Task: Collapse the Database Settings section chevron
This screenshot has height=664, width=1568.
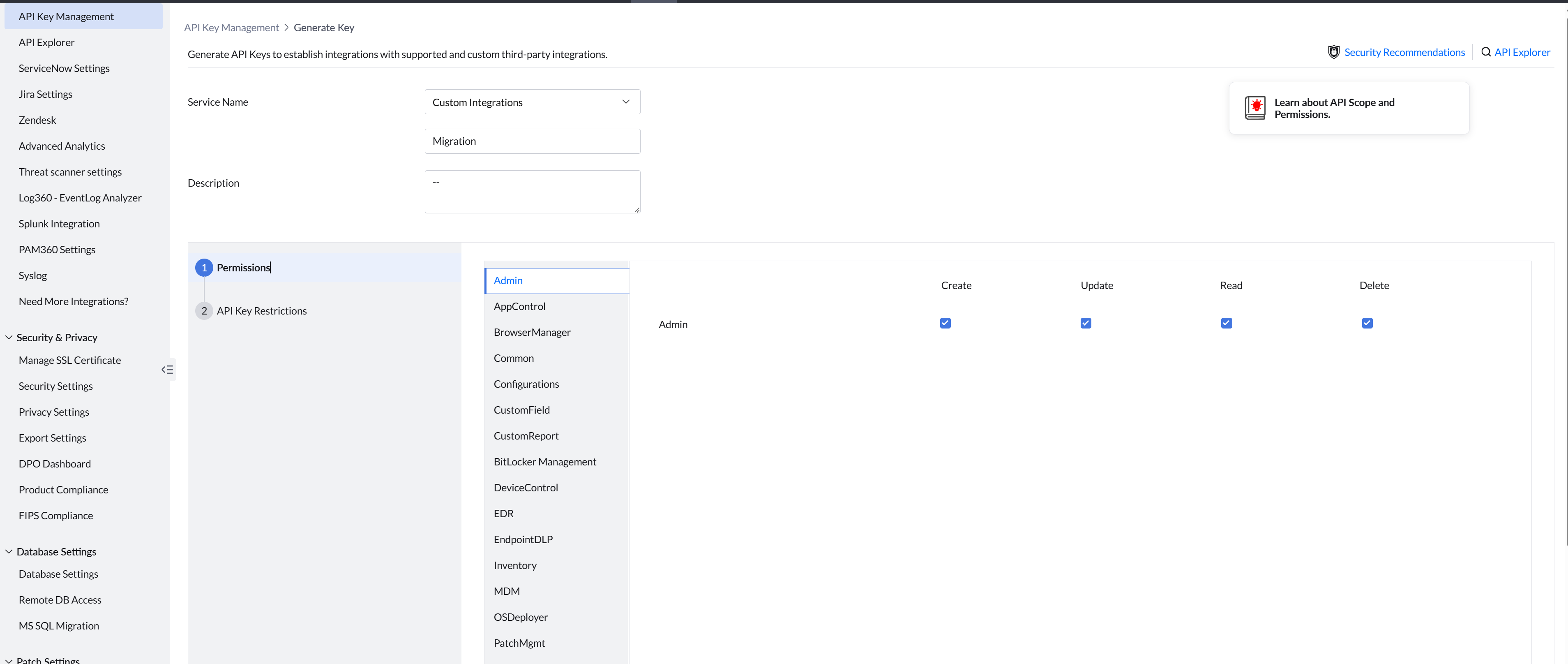Action: coord(9,551)
